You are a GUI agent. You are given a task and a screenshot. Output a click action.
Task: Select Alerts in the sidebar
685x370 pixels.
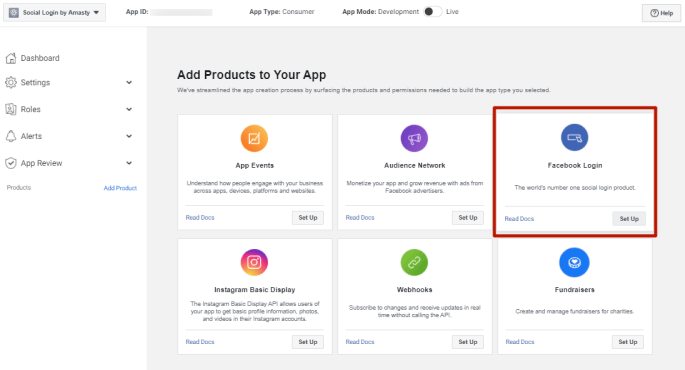coord(31,136)
